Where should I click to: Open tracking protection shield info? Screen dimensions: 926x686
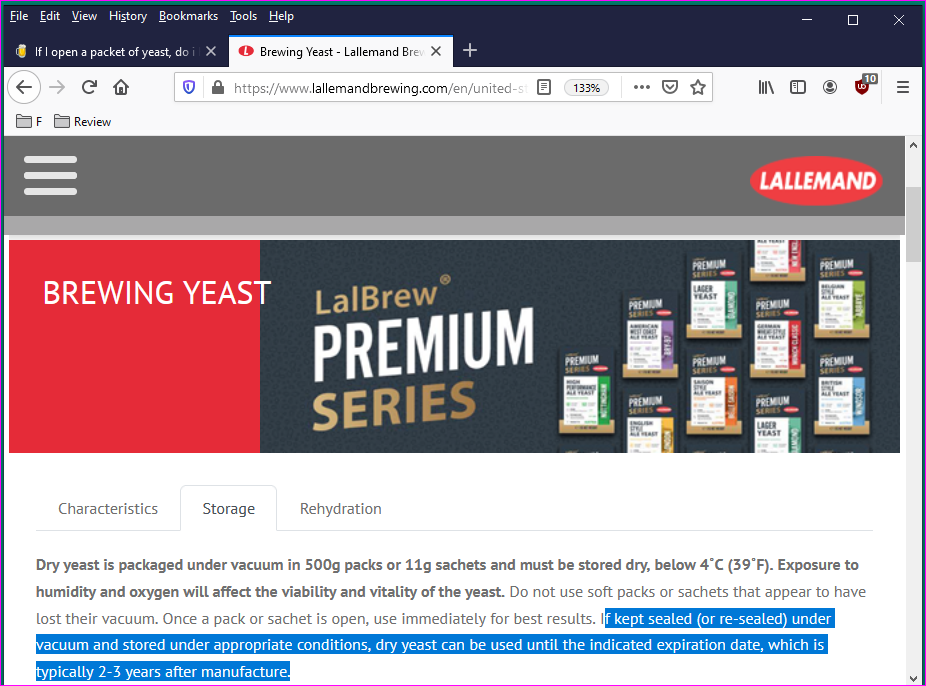(189, 87)
